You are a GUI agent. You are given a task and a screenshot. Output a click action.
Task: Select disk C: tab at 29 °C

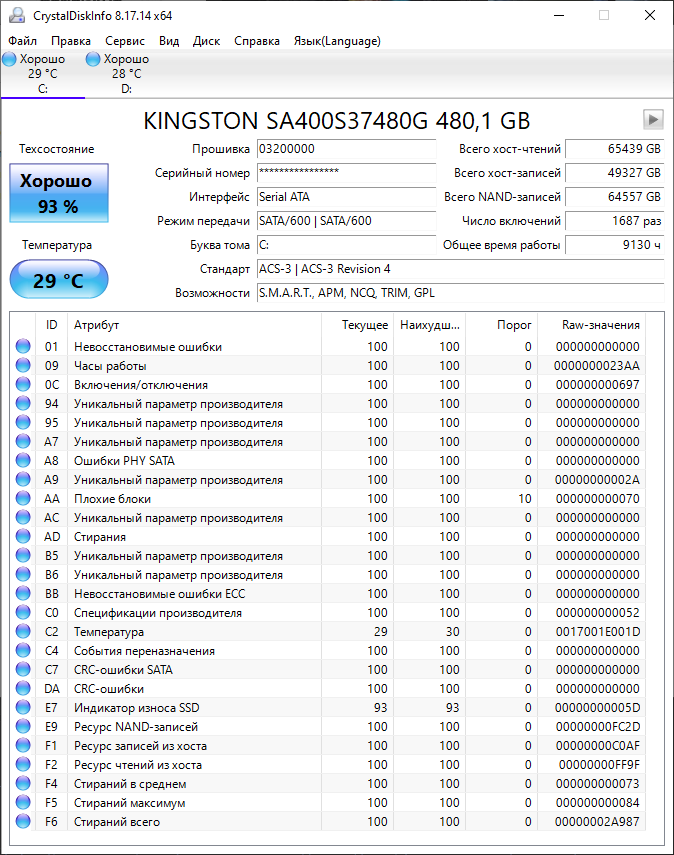43,74
